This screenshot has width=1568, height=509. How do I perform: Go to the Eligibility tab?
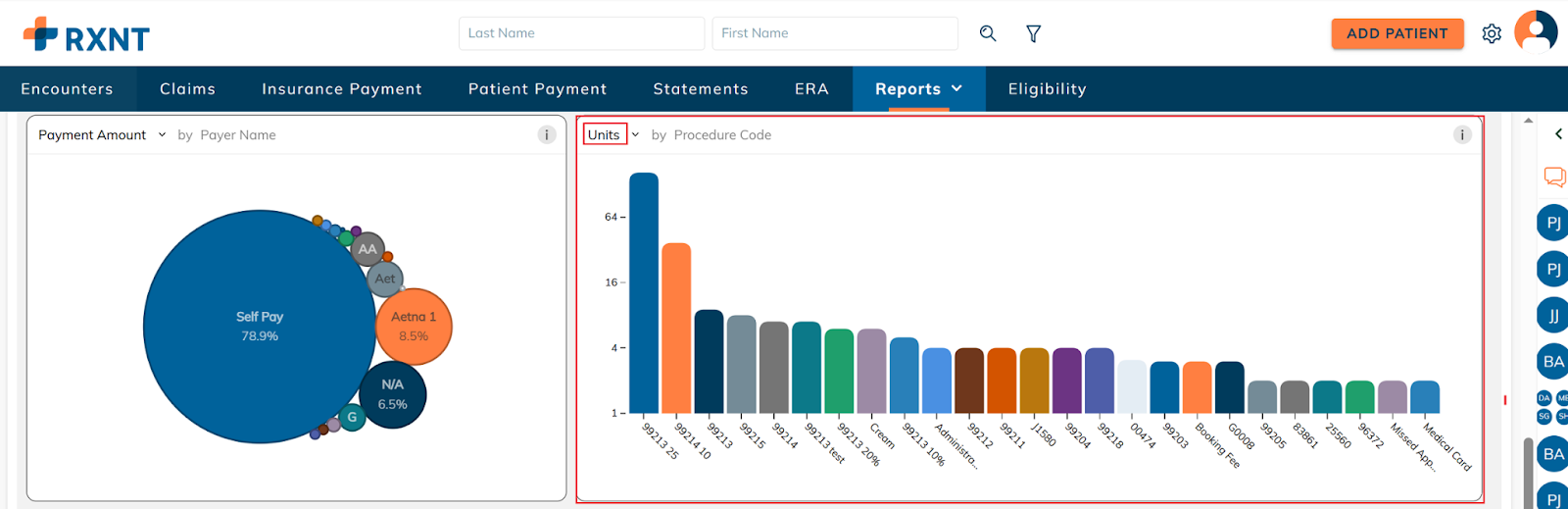[x=1047, y=89]
